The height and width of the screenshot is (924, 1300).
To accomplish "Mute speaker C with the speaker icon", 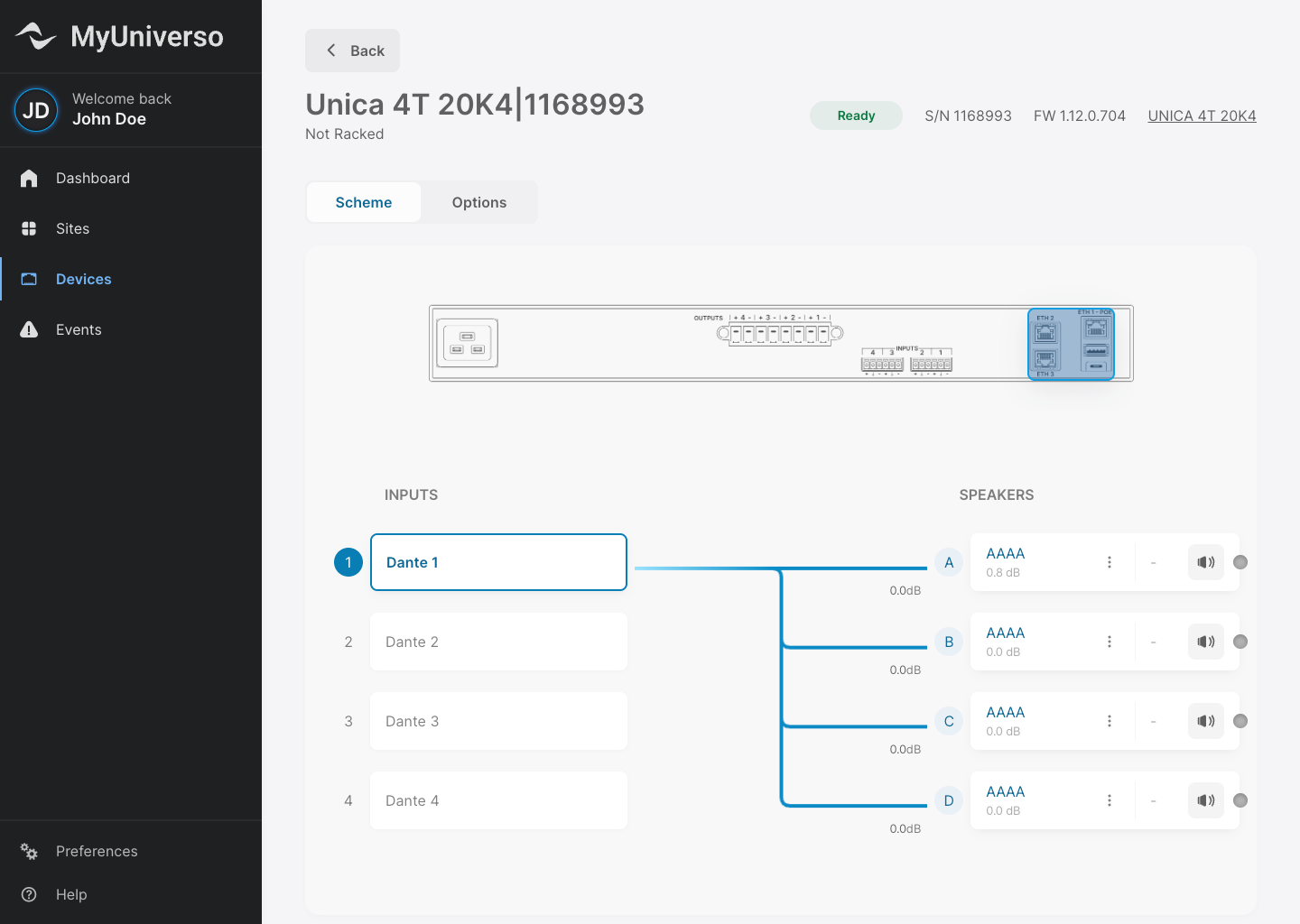I will pos(1206,721).
